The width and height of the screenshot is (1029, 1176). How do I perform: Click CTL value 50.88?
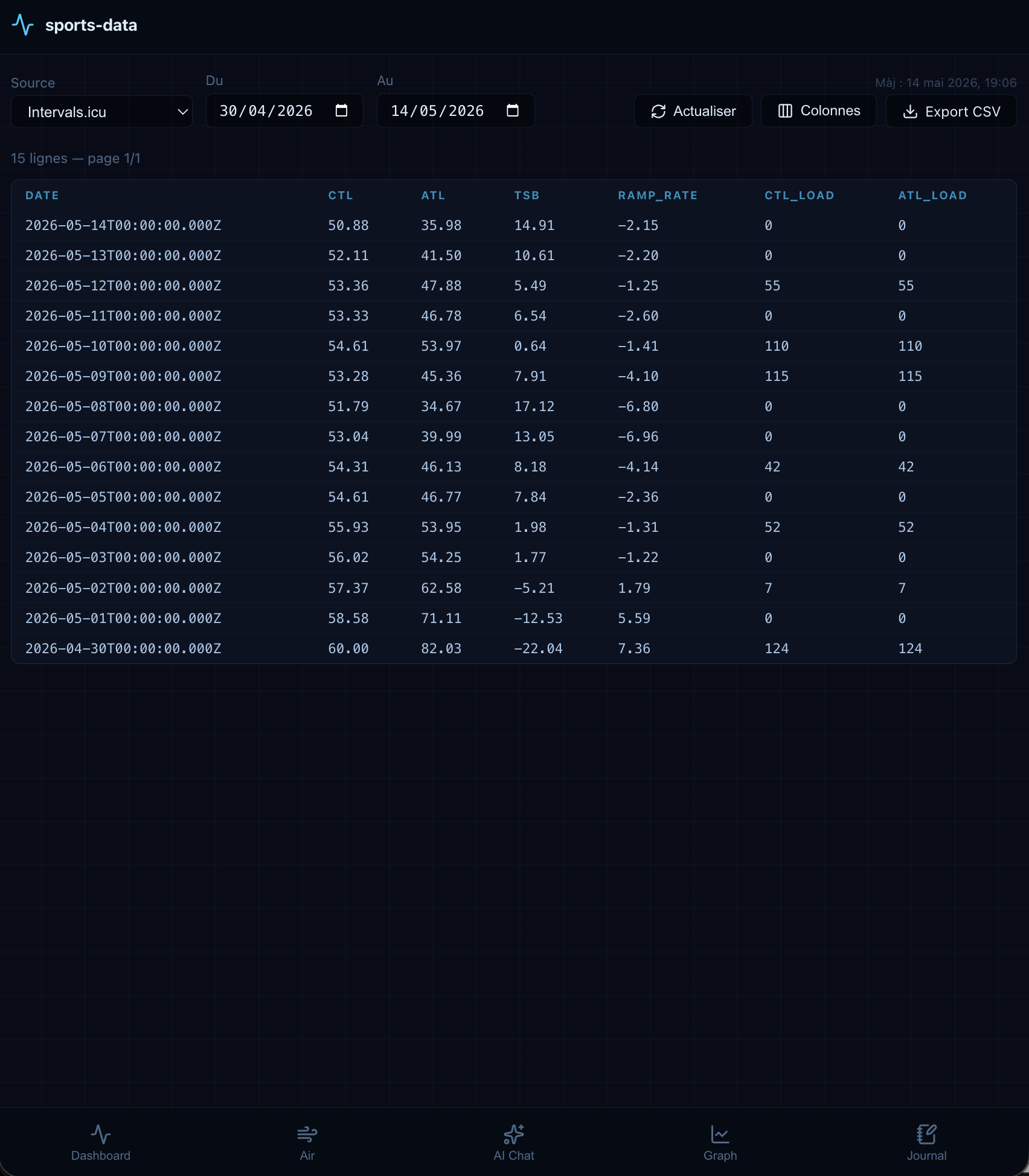coord(348,225)
